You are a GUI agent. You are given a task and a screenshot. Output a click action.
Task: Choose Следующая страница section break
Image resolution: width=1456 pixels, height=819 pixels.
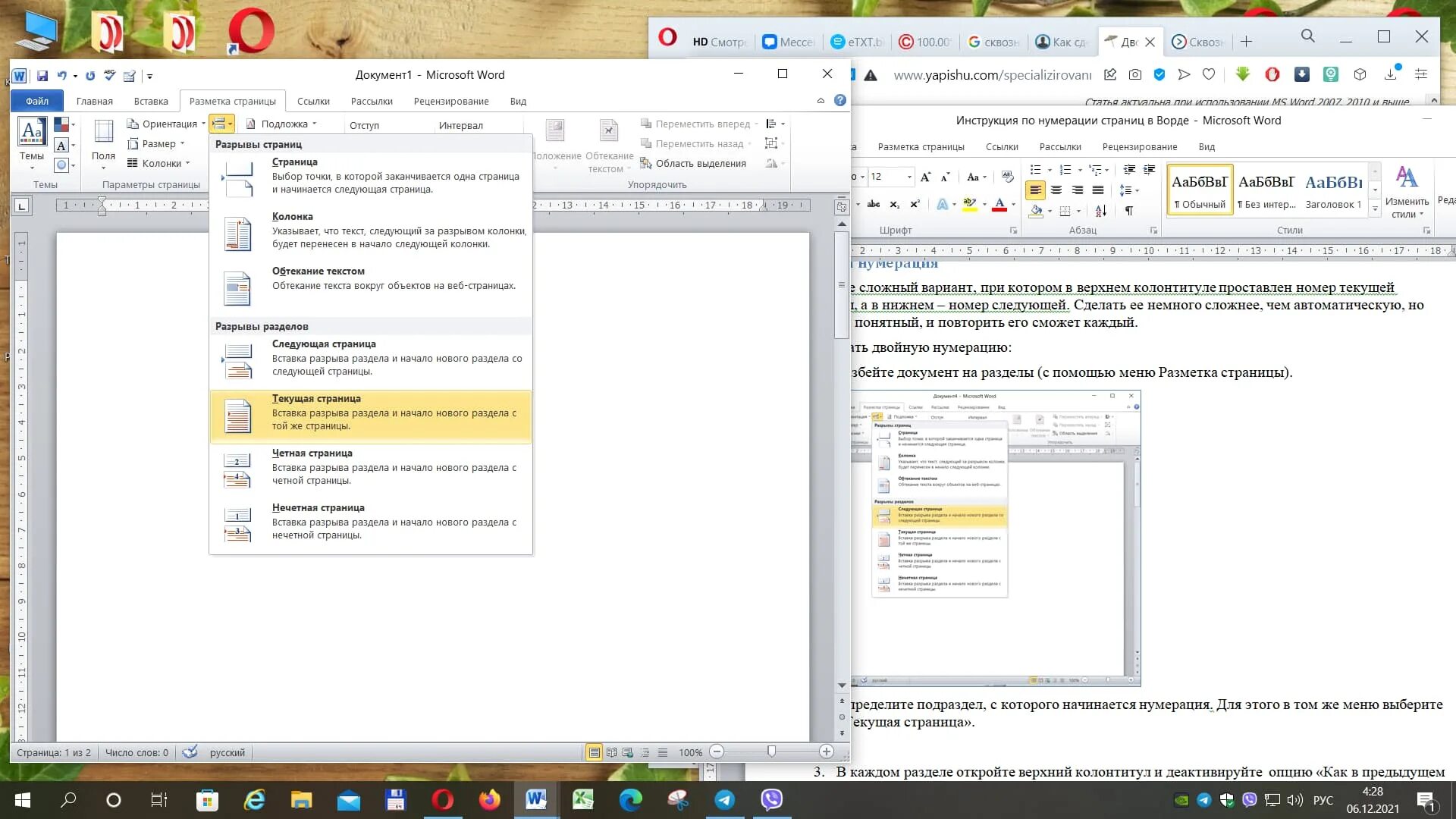[x=371, y=358]
